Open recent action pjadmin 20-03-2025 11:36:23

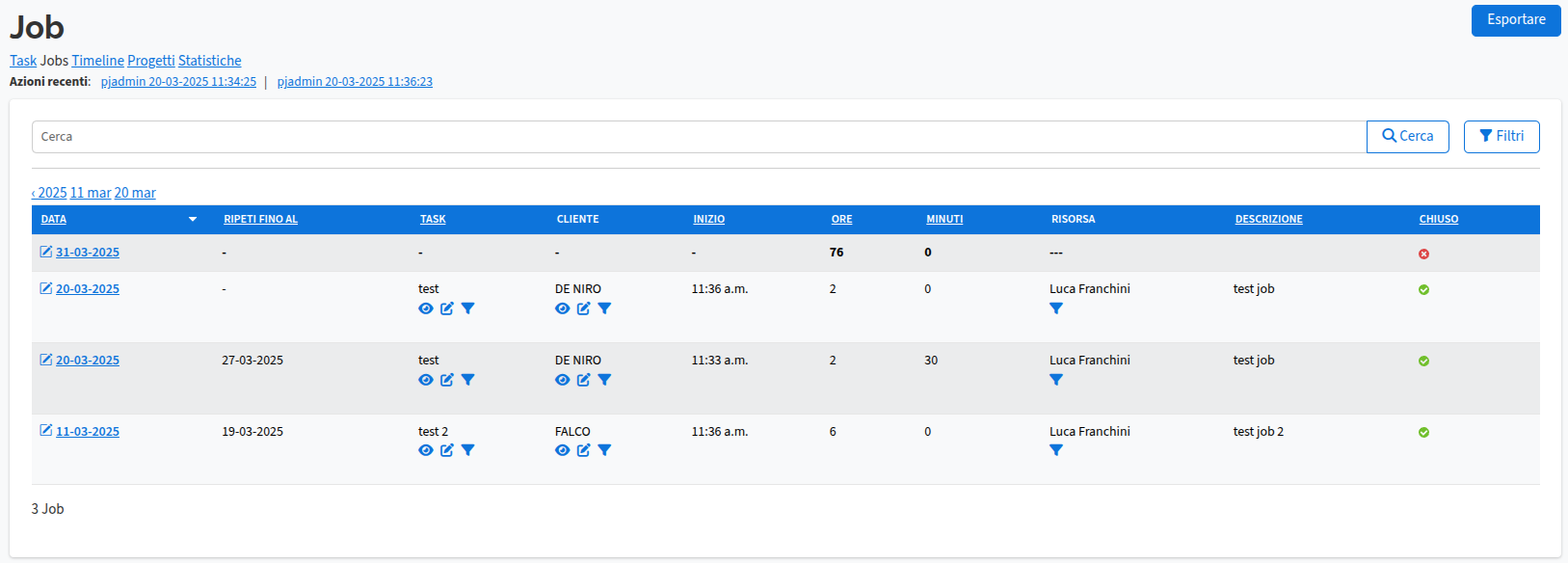355,82
